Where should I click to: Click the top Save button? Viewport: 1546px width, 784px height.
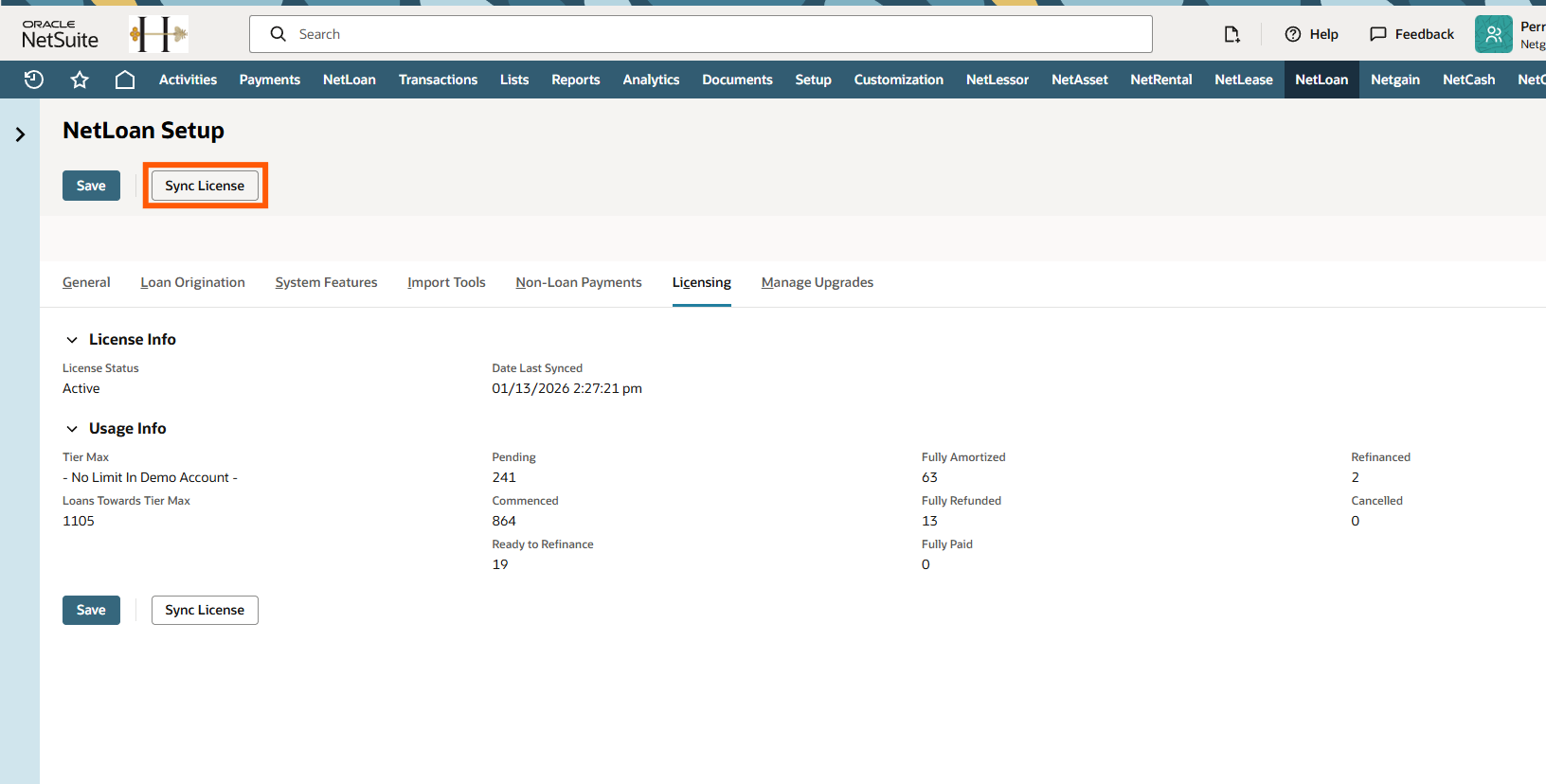tap(91, 186)
